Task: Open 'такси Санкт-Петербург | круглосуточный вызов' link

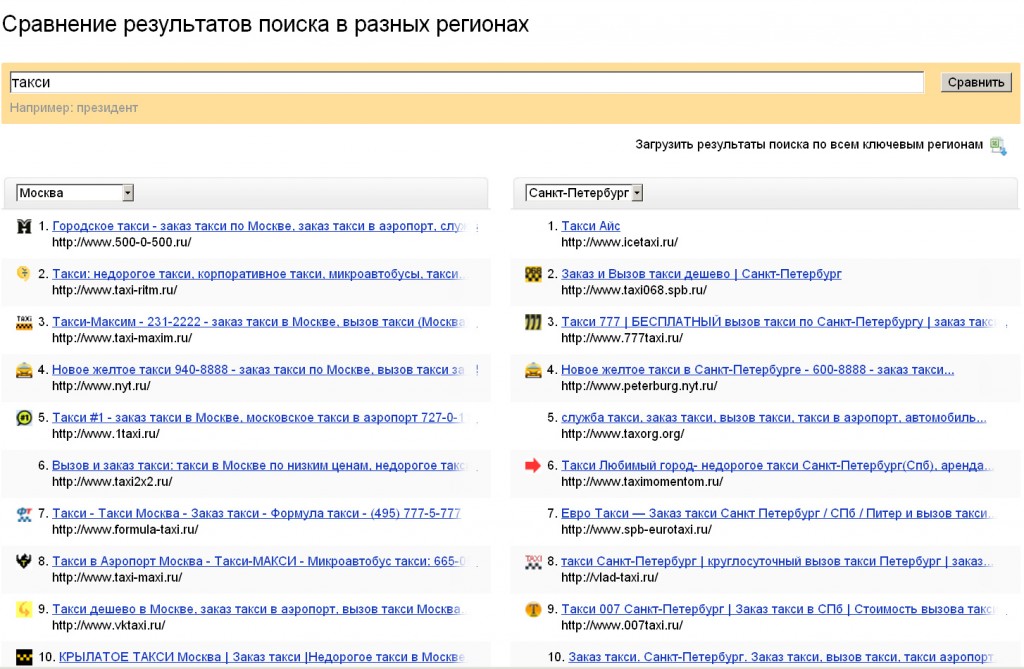Action: (777, 561)
